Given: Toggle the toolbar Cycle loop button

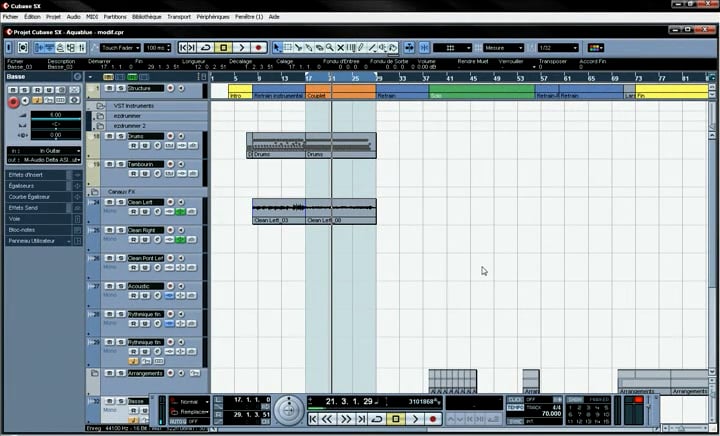Looking at the screenshot, I should [x=206, y=48].
